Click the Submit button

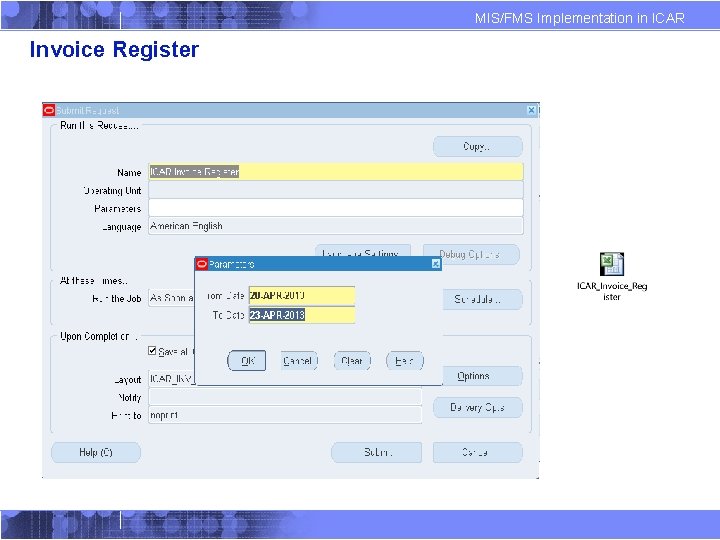377,452
